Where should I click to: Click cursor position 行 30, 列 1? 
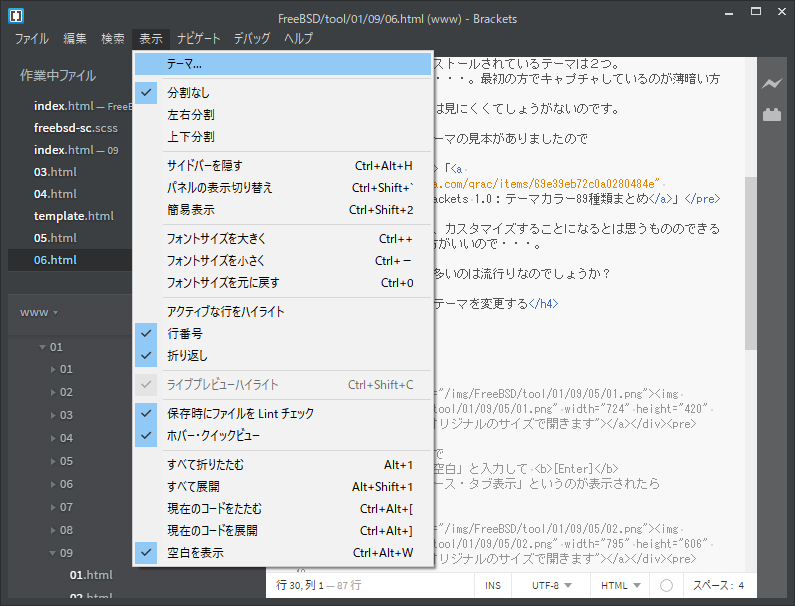coord(300,586)
